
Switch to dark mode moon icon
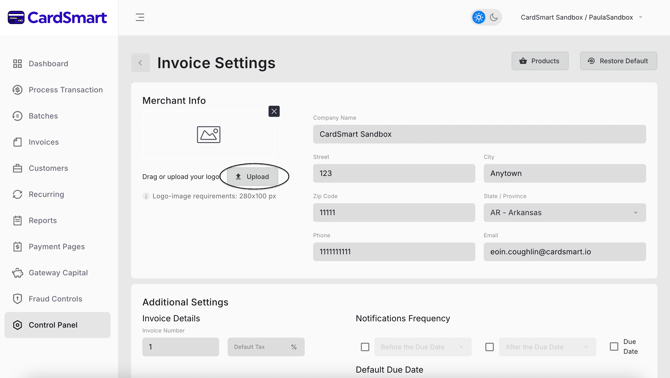494,18
